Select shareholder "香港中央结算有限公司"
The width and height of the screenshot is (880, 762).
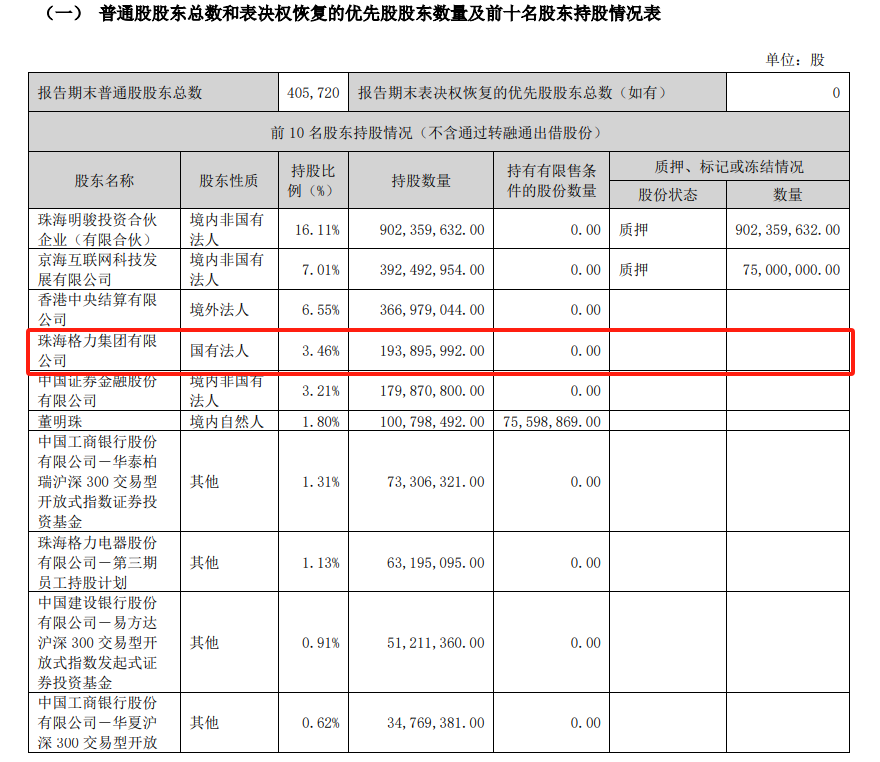tap(98, 310)
